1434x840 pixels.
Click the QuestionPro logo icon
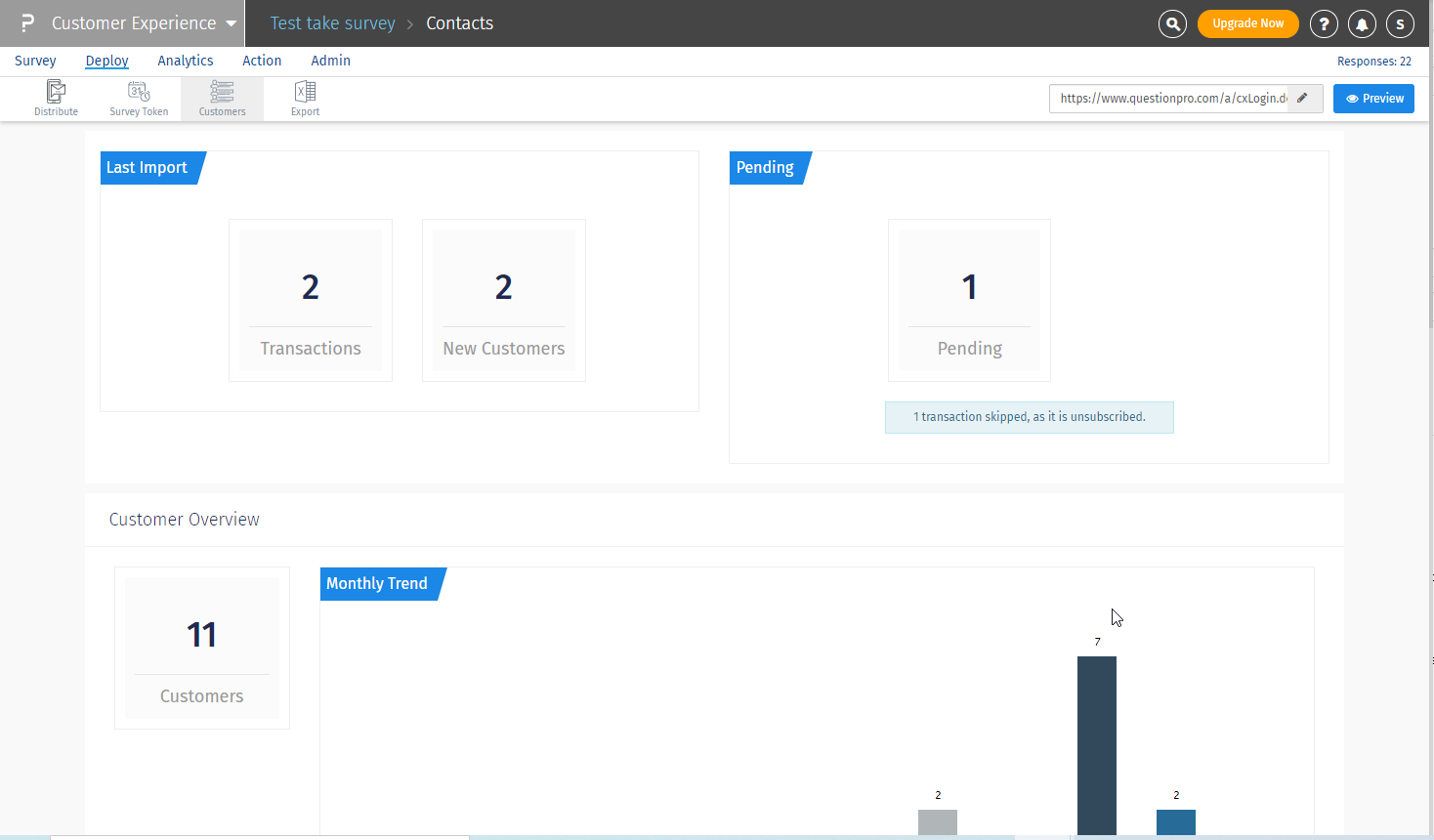click(27, 23)
